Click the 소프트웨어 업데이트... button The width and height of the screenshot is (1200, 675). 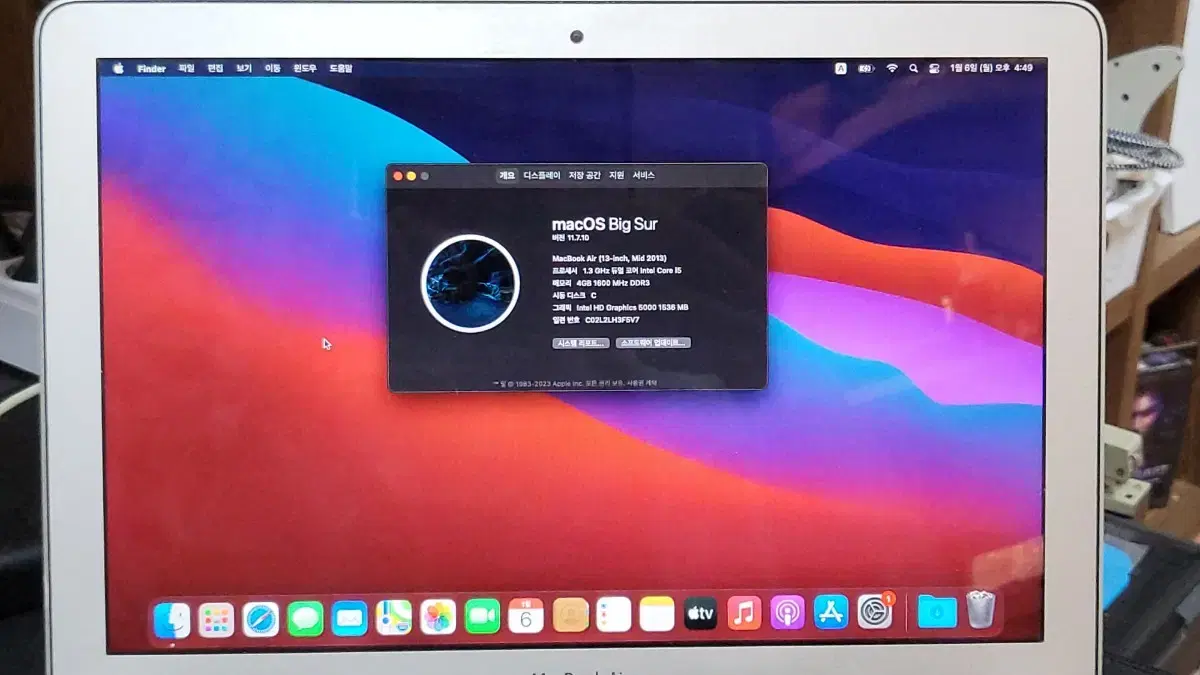click(x=653, y=343)
